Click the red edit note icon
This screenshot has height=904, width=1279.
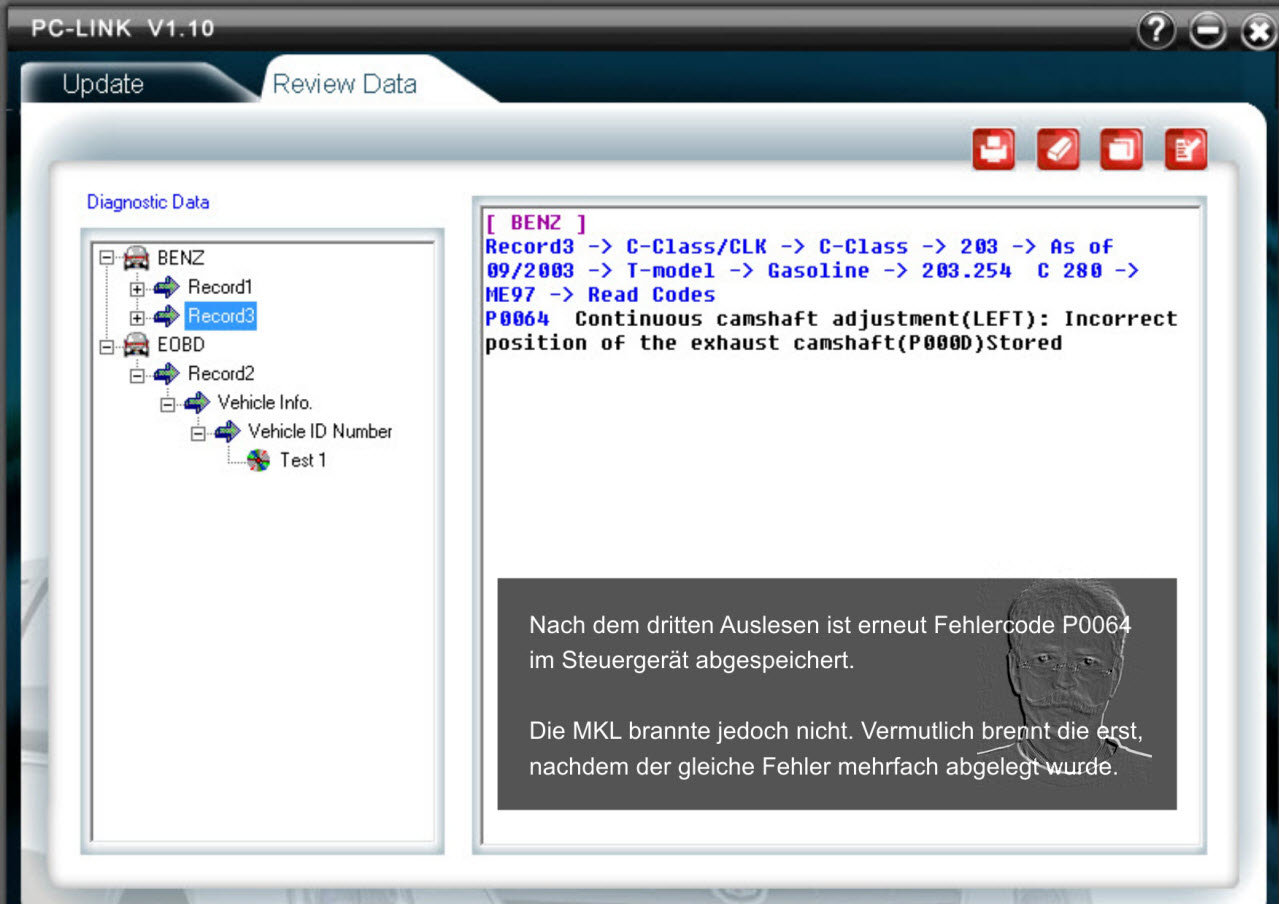tap(1186, 151)
